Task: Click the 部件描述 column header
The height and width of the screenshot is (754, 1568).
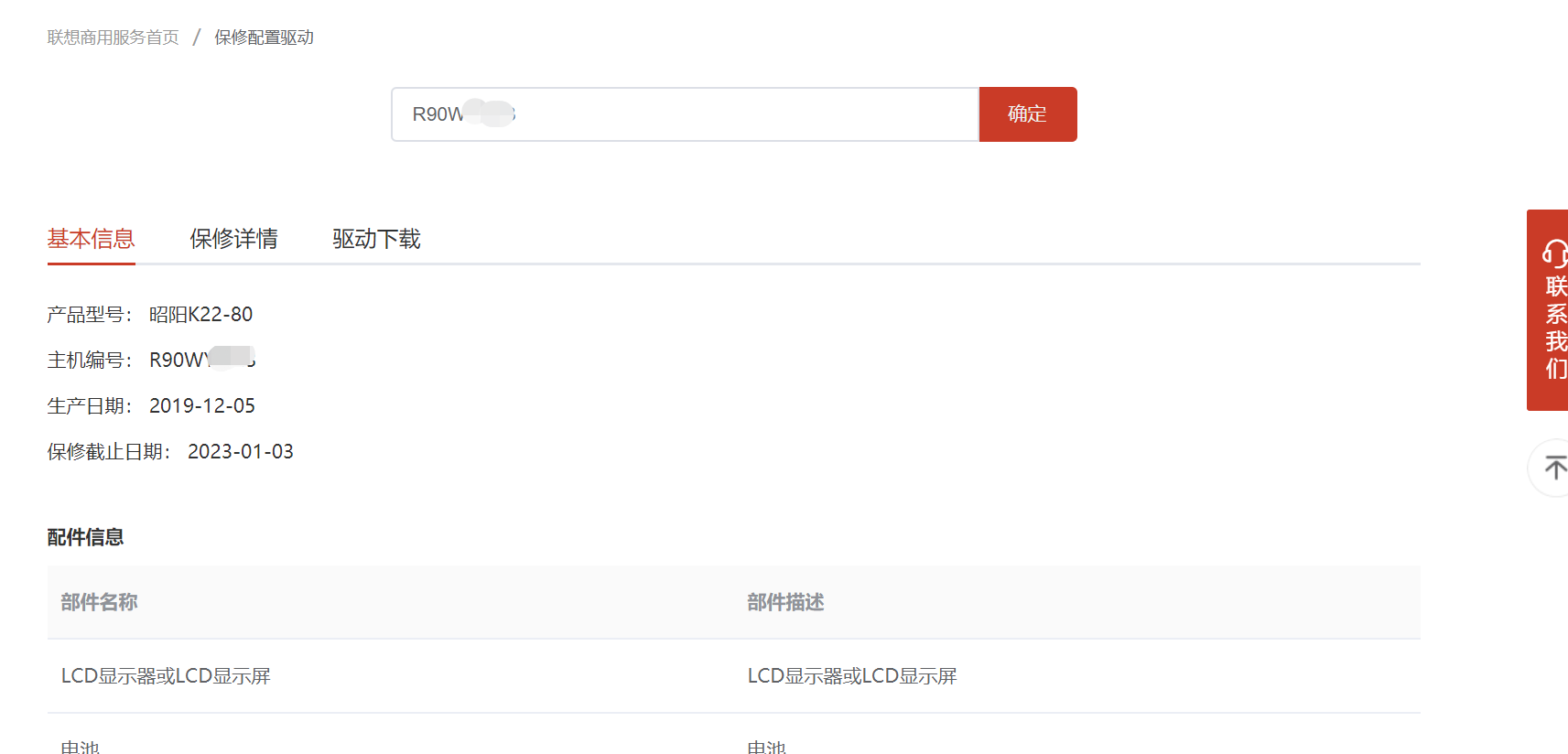Action: tap(785, 602)
